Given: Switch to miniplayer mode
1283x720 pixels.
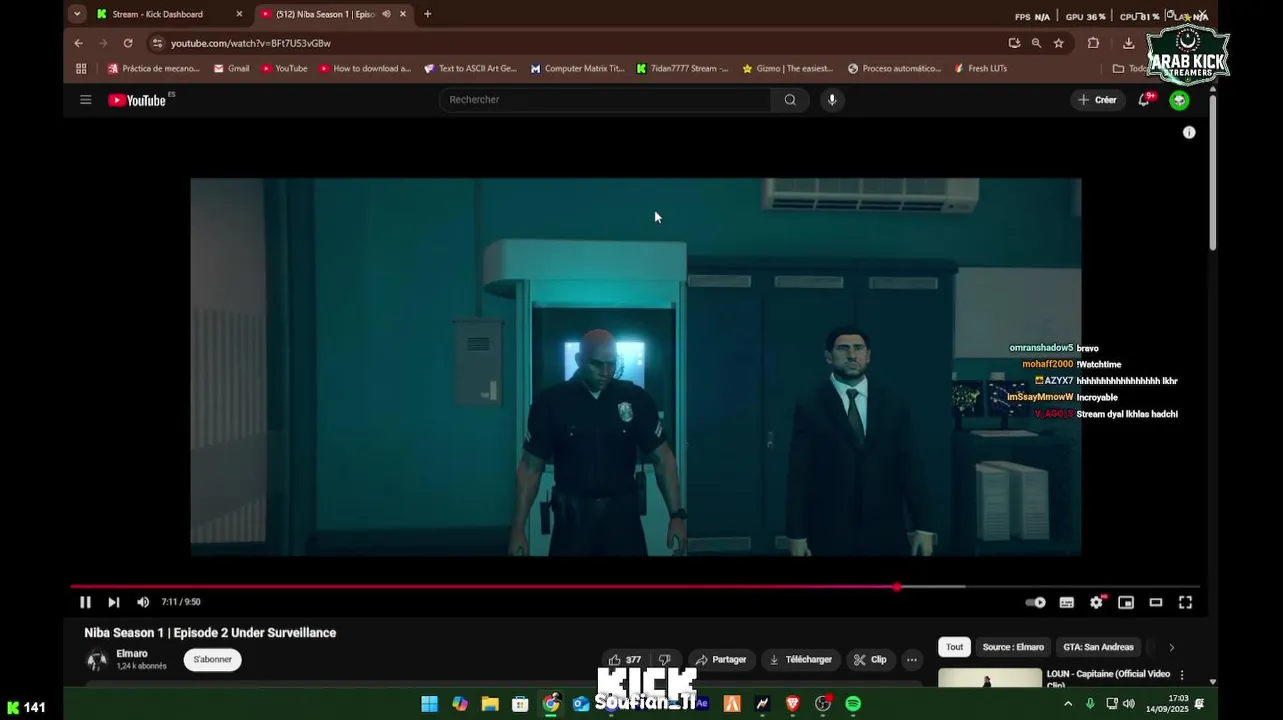Looking at the screenshot, I should pos(1126,602).
